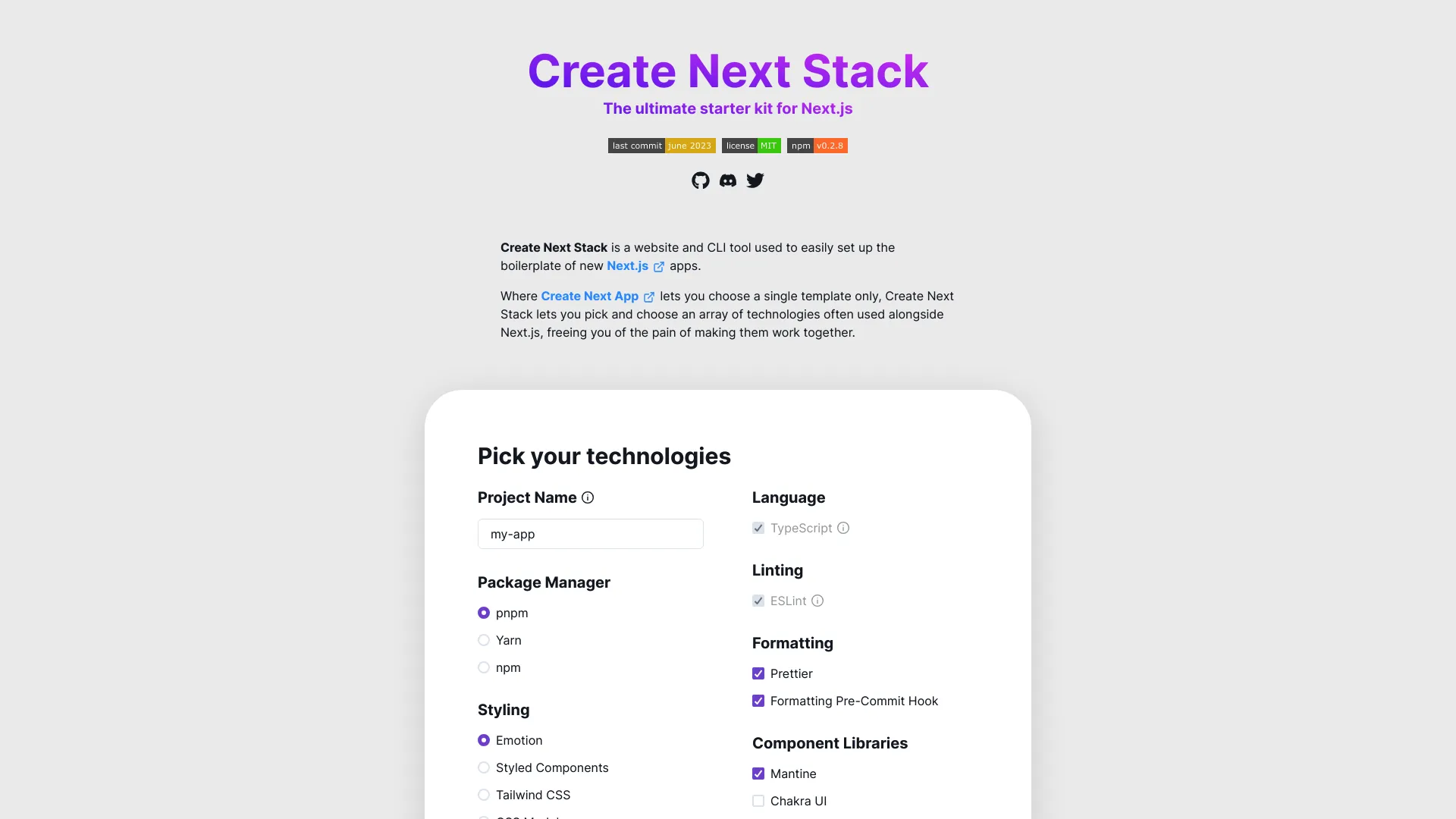
Task: Click the ESLint info icon
Action: tap(818, 601)
